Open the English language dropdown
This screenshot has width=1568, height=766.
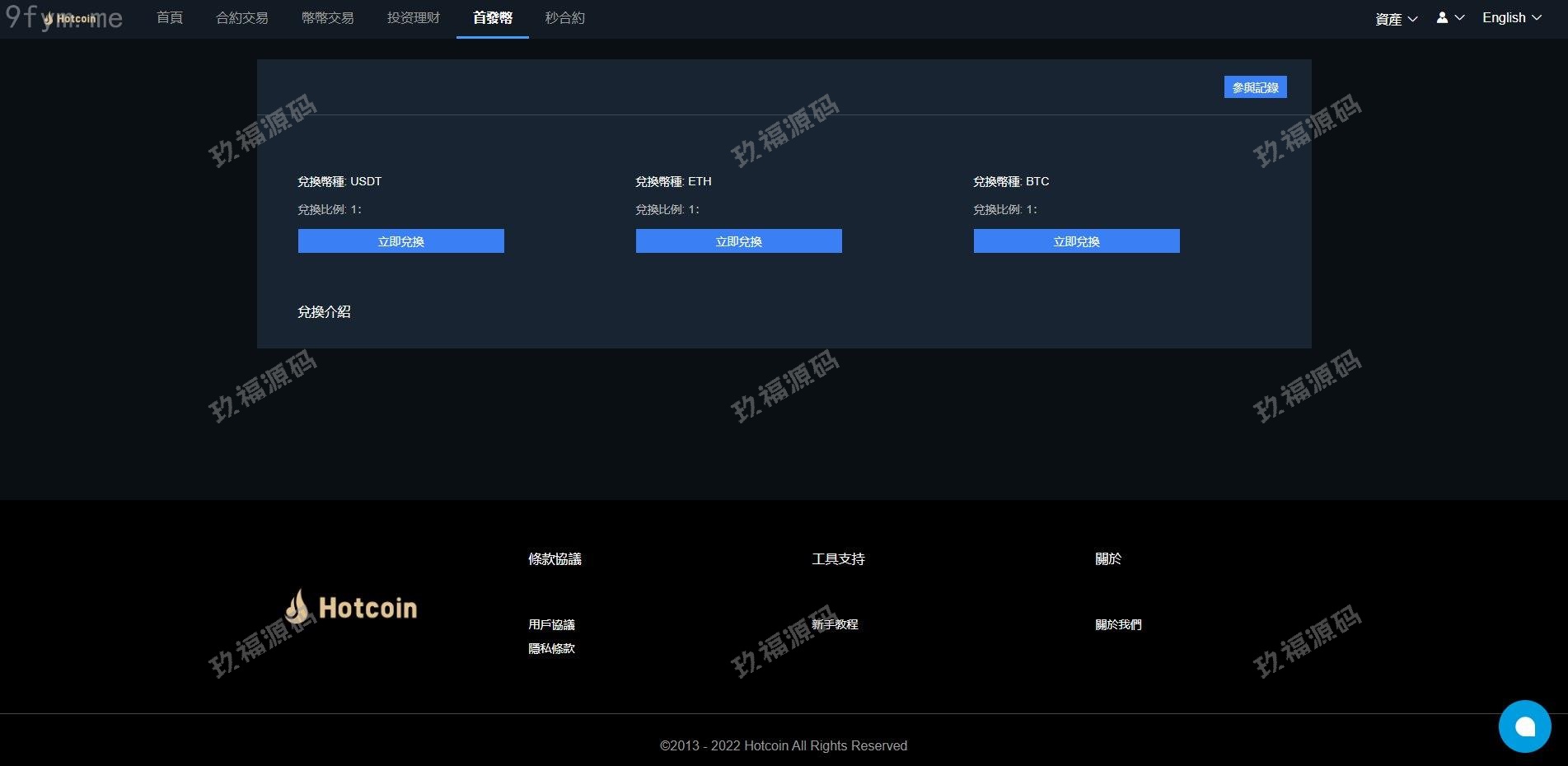click(1511, 17)
